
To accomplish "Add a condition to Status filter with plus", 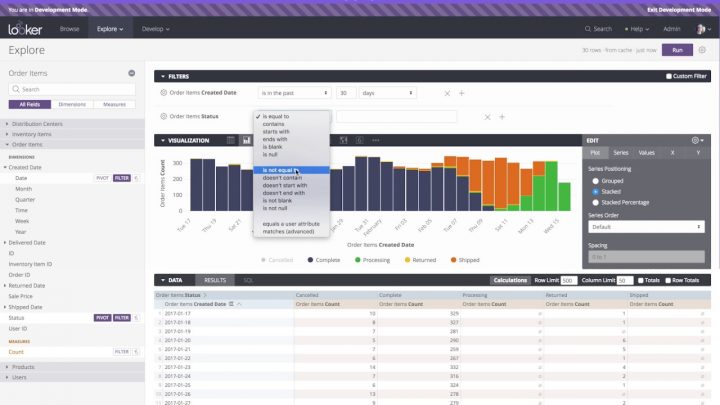I will [502, 117].
